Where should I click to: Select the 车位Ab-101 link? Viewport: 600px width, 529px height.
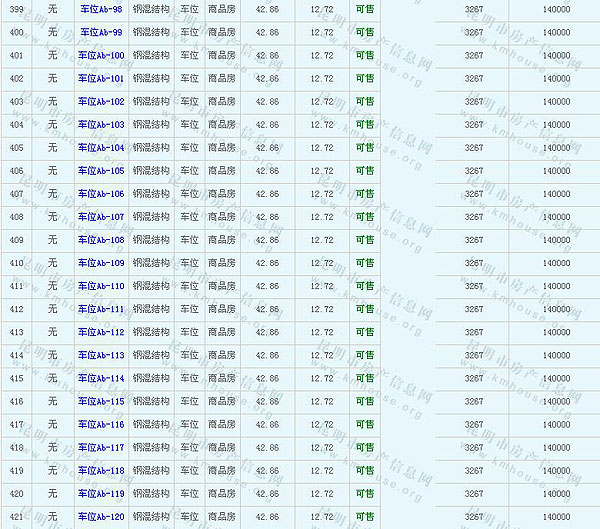click(101, 78)
